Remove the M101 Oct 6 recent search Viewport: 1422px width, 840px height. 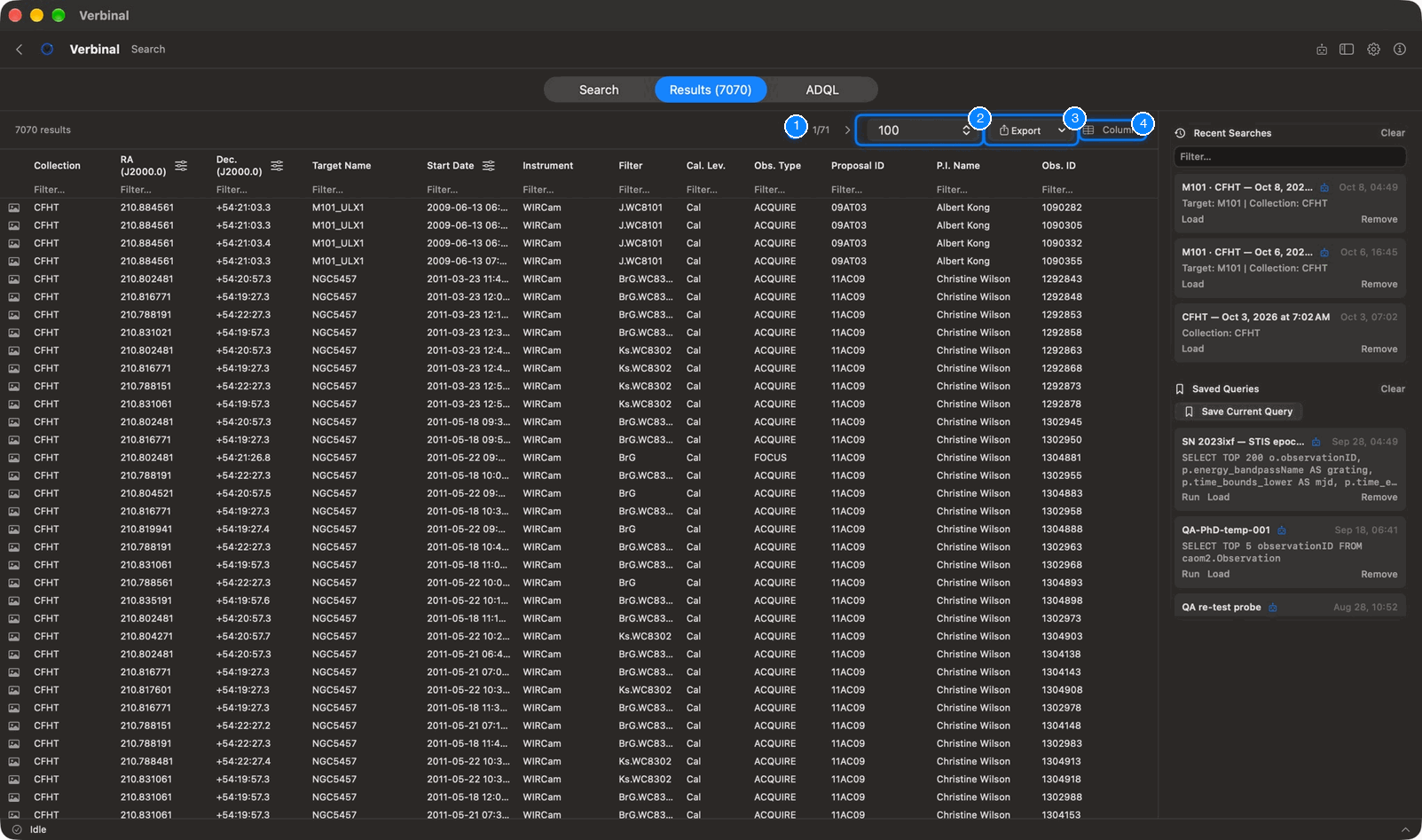1379,284
